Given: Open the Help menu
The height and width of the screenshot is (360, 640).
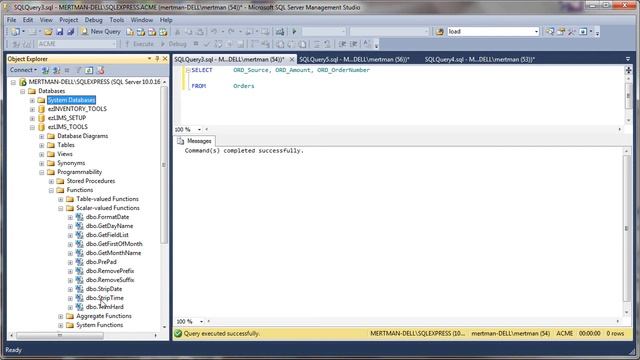Looking at the screenshot, I should [166, 20].
